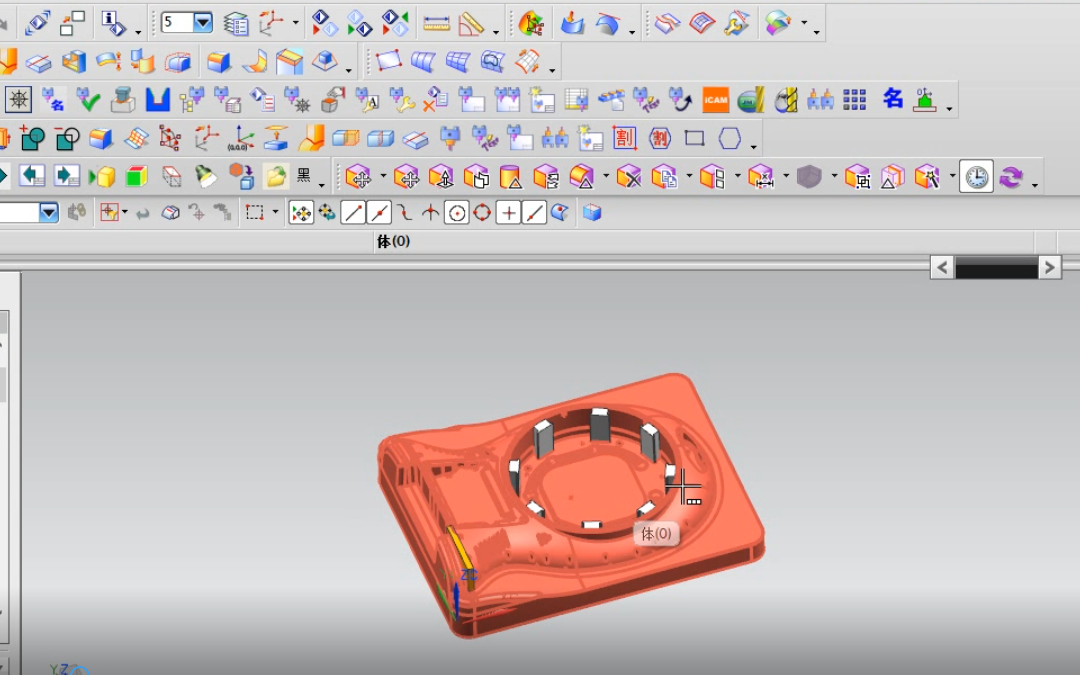Image resolution: width=1080 pixels, height=675 pixels.
Task: Select the subtract boolean icon
Action: click(x=67, y=138)
